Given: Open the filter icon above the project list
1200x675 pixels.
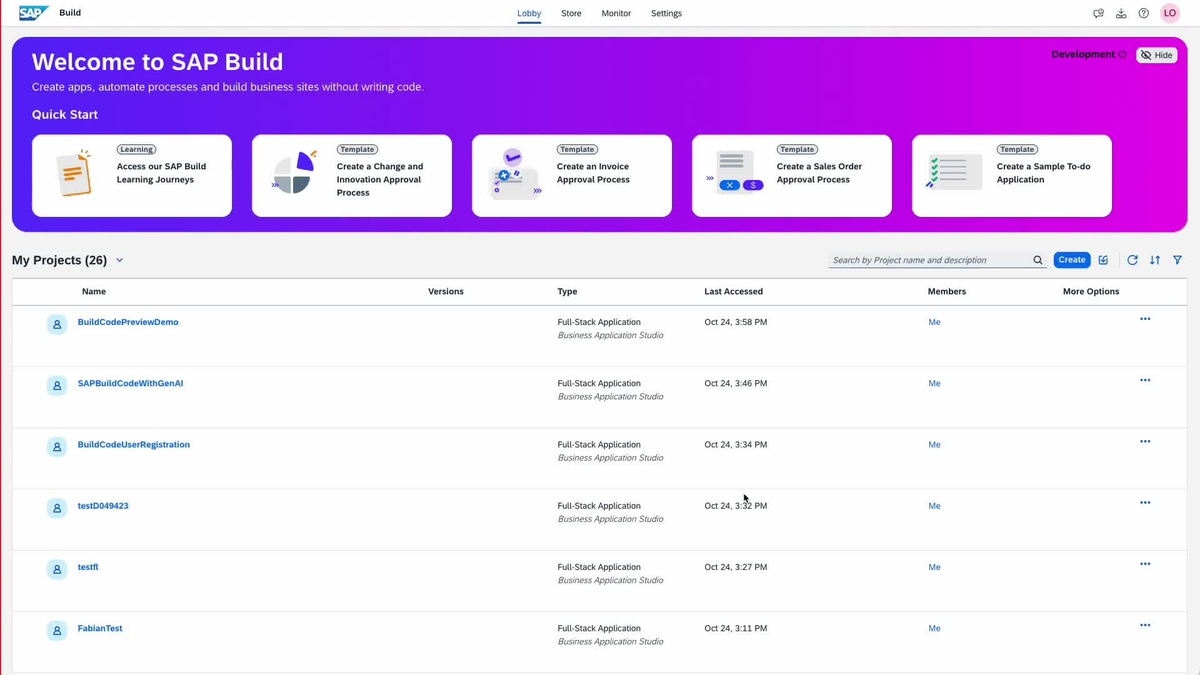Looking at the screenshot, I should 1177,259.
